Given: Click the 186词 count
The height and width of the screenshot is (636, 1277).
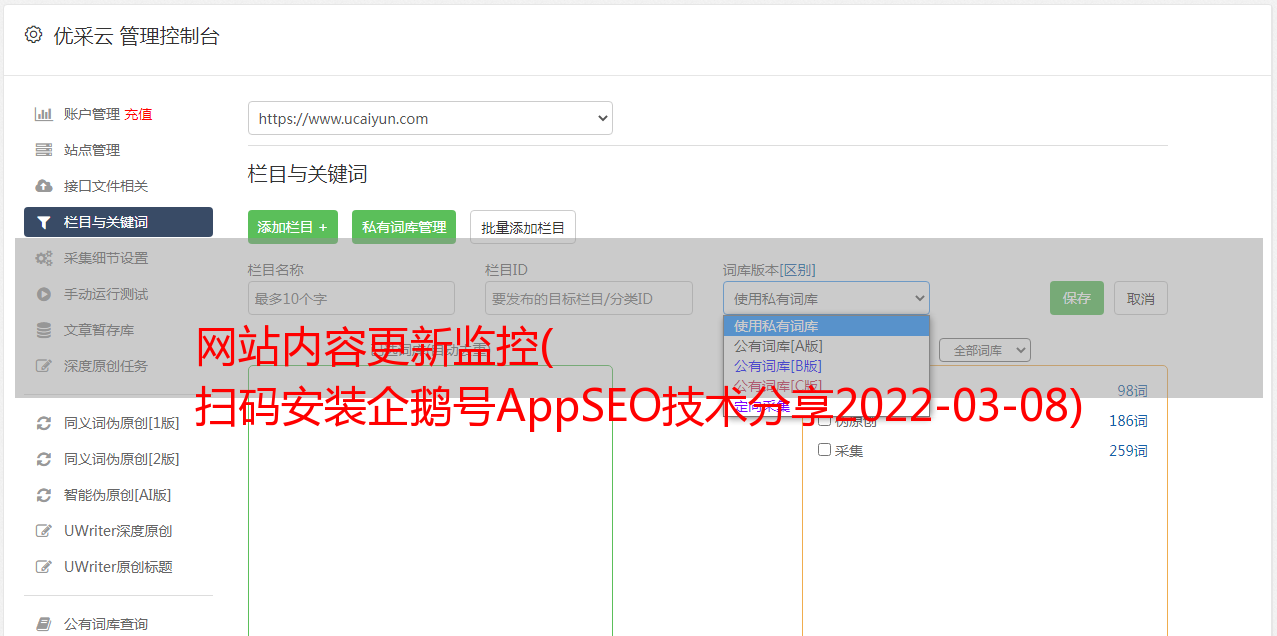Looking at the screenshot, I should 1128,421.
